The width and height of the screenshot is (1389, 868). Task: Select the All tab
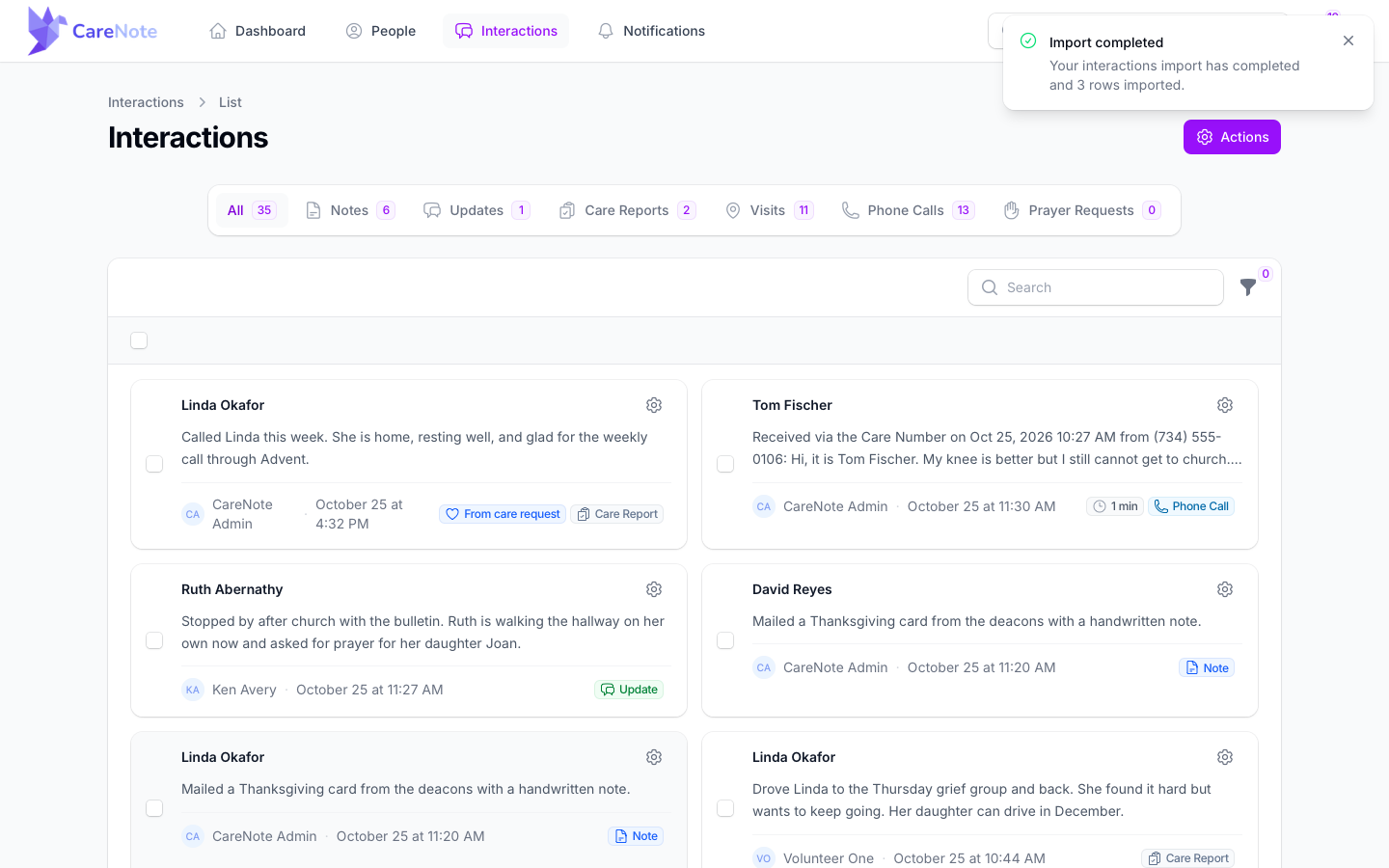(252, 210)
